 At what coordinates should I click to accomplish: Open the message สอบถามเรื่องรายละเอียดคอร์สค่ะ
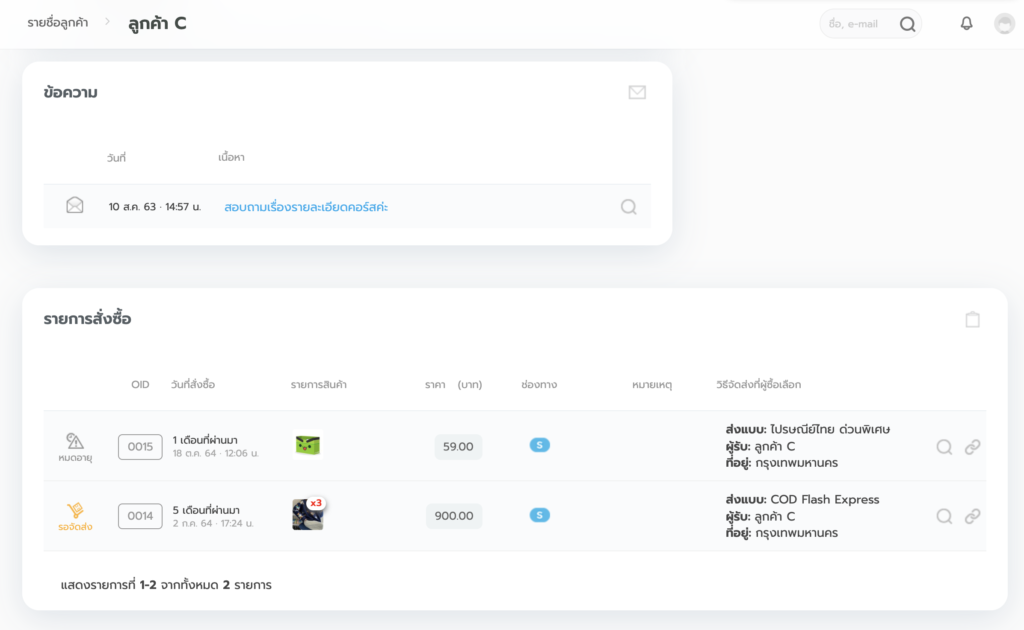tap(306, 207)
